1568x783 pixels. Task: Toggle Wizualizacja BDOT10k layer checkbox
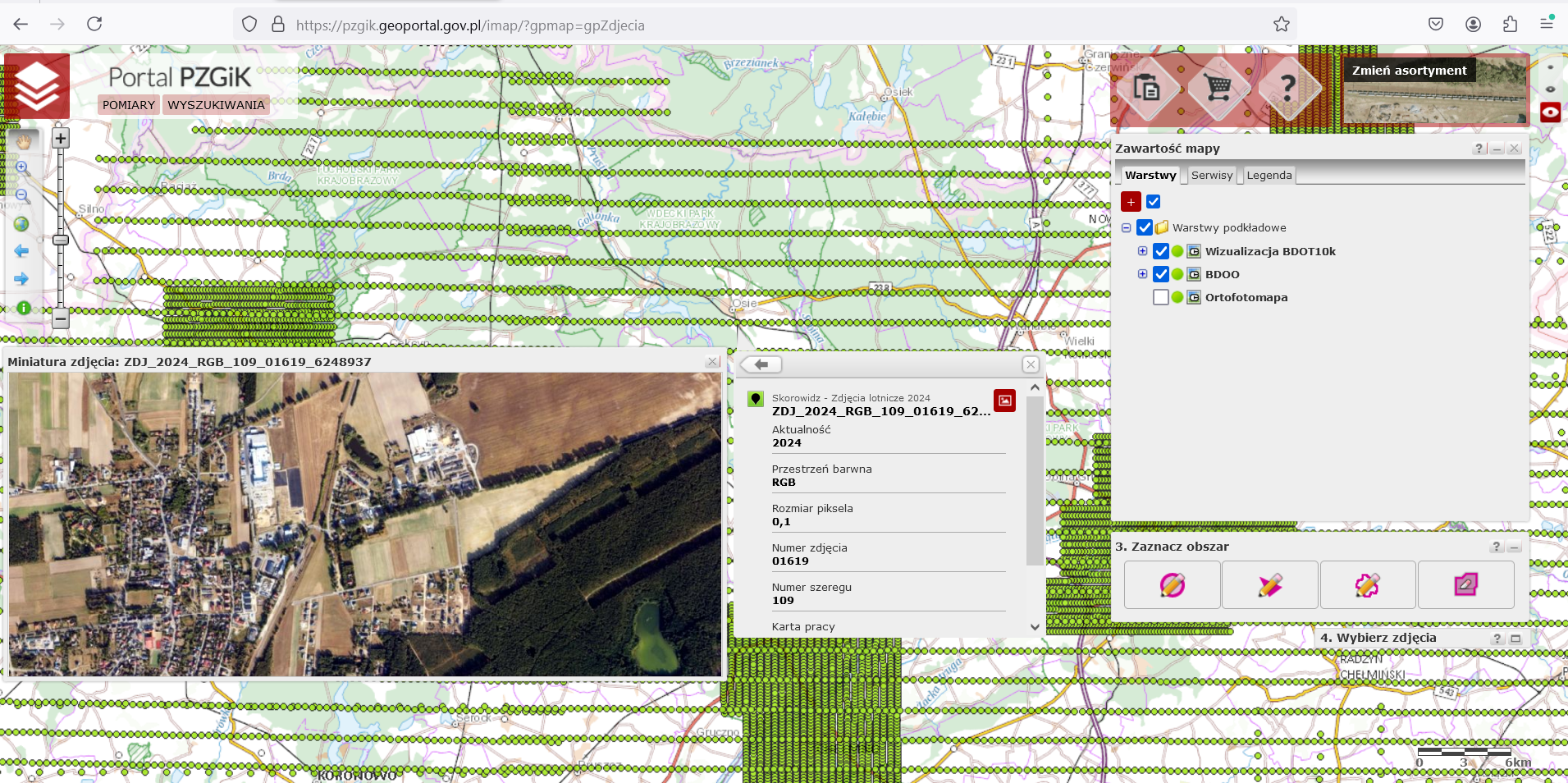[1161, 251]
